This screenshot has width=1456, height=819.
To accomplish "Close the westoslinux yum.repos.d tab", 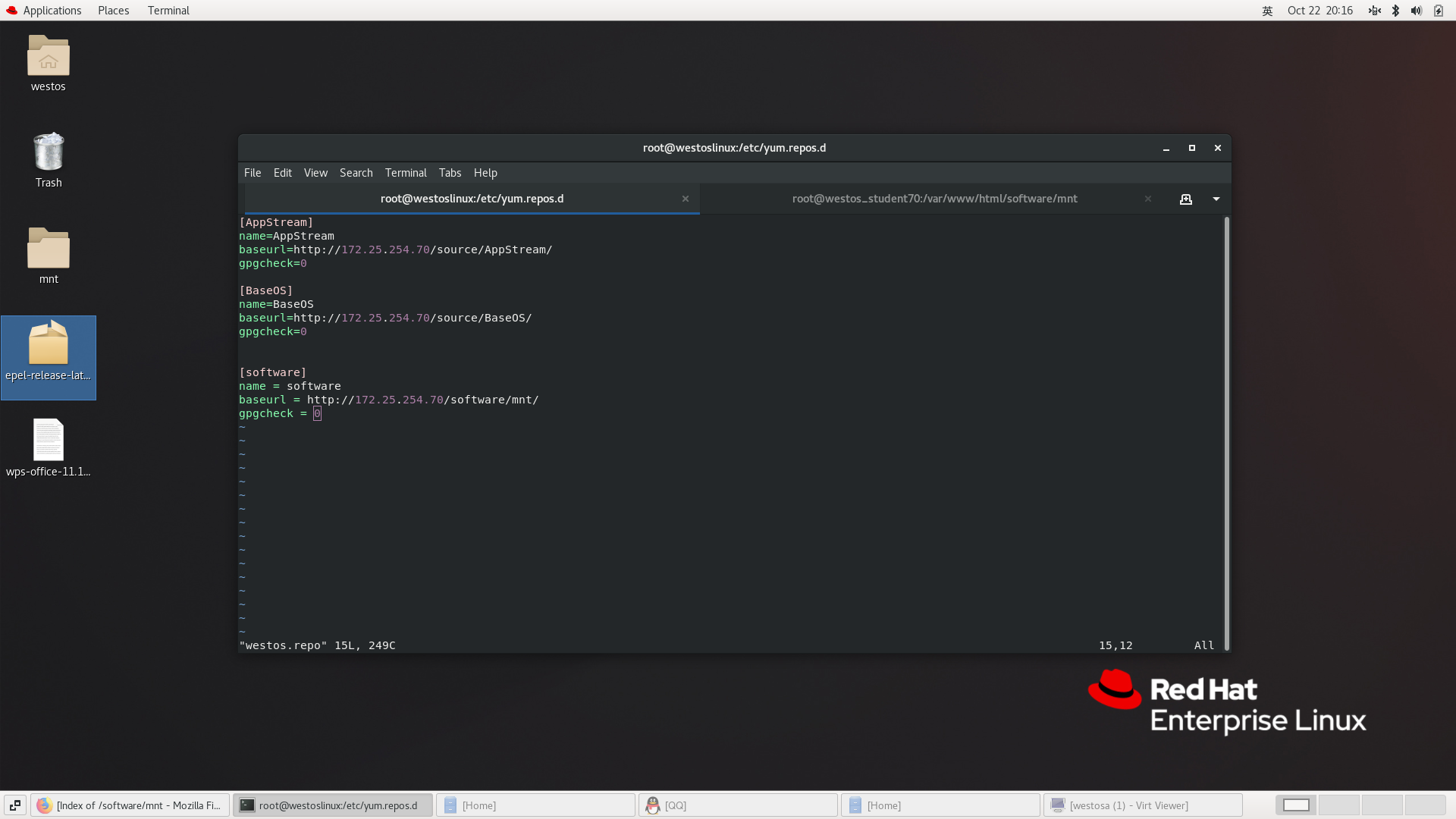I will tap(686, 199).
